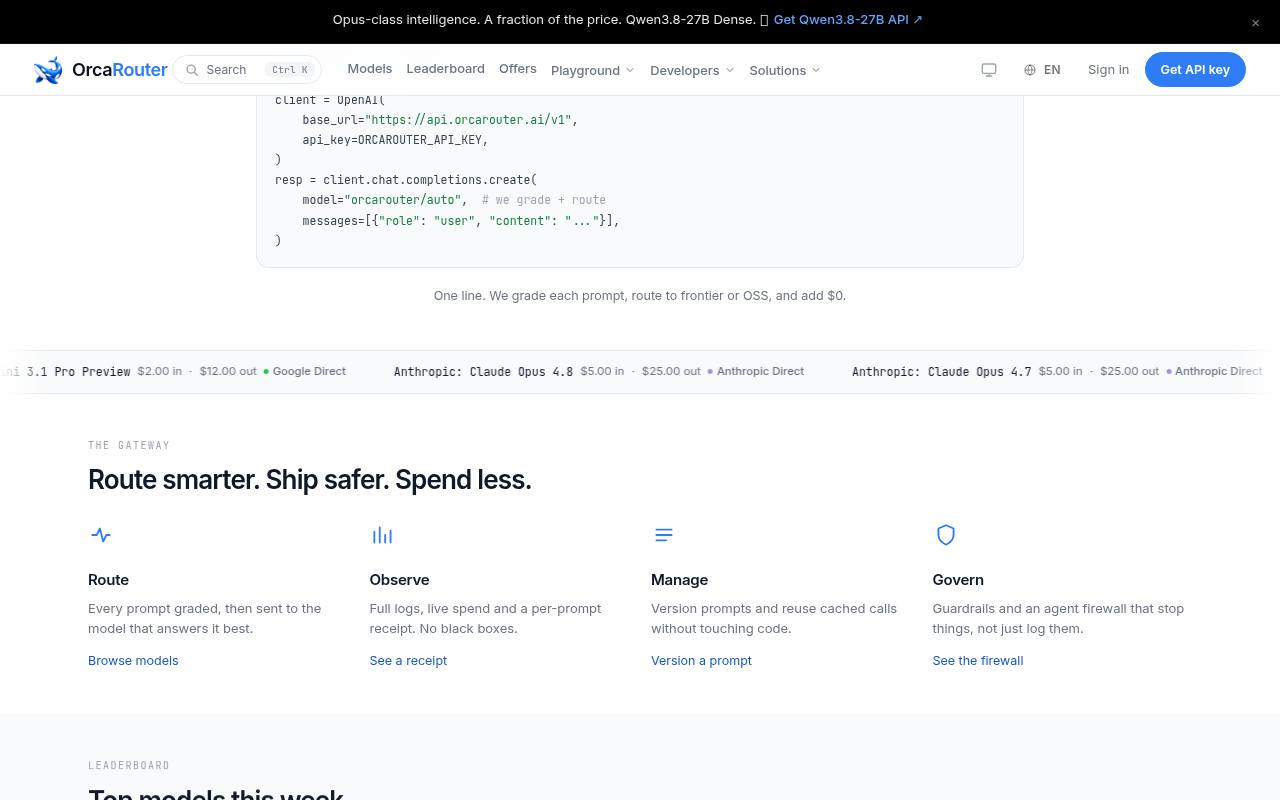The width and height of the screenshot is (1280, 800).
Task: Click the "Full logs, live spend" Observe description
Action: (485, 618)
